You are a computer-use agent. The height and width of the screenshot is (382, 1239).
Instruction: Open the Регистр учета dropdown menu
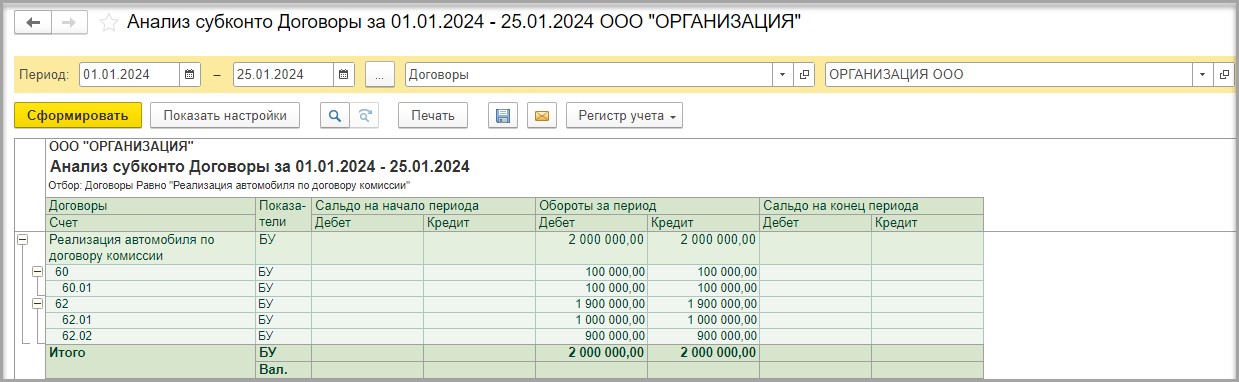624,116
